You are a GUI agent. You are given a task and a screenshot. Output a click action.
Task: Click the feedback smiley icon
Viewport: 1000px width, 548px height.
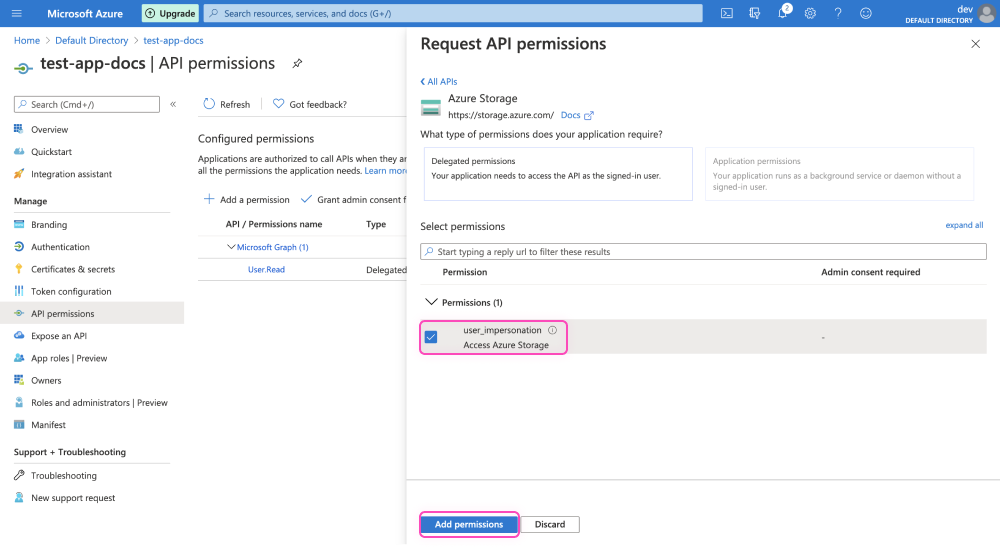[x=866, y=13]
